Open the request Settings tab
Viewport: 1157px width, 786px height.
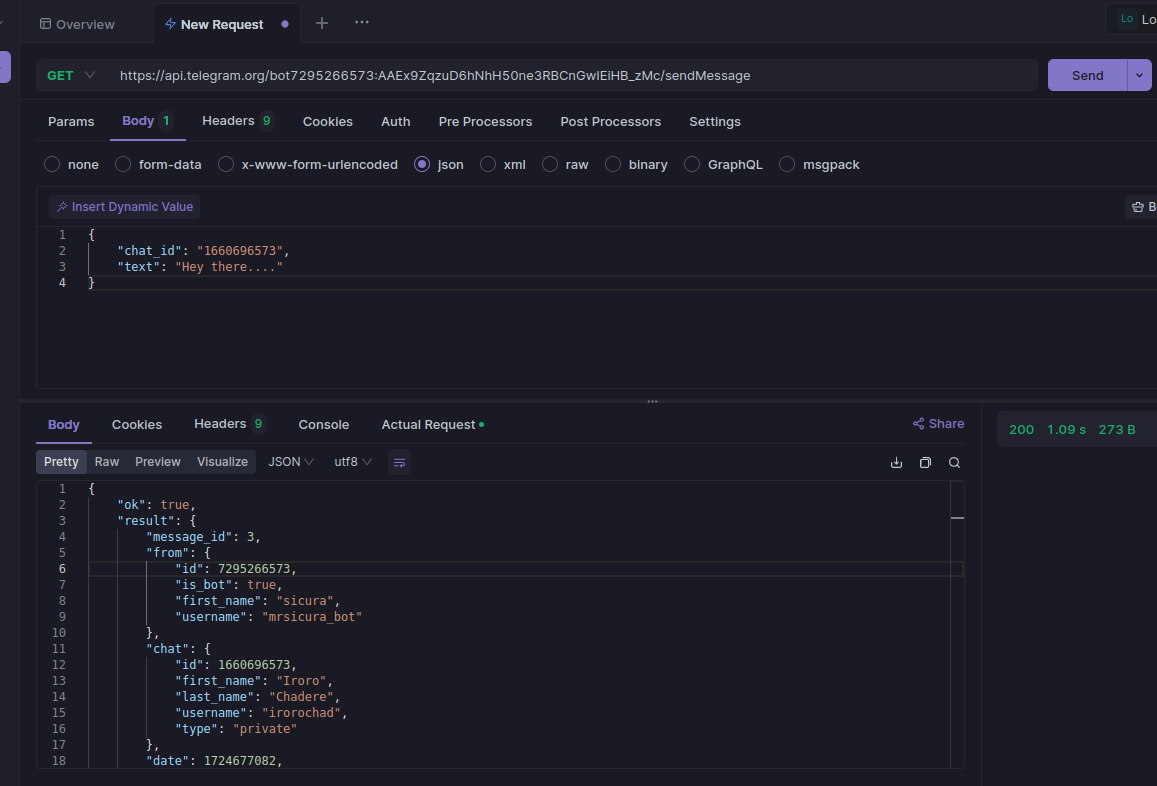pyautogui.click(x=714, y=122)
